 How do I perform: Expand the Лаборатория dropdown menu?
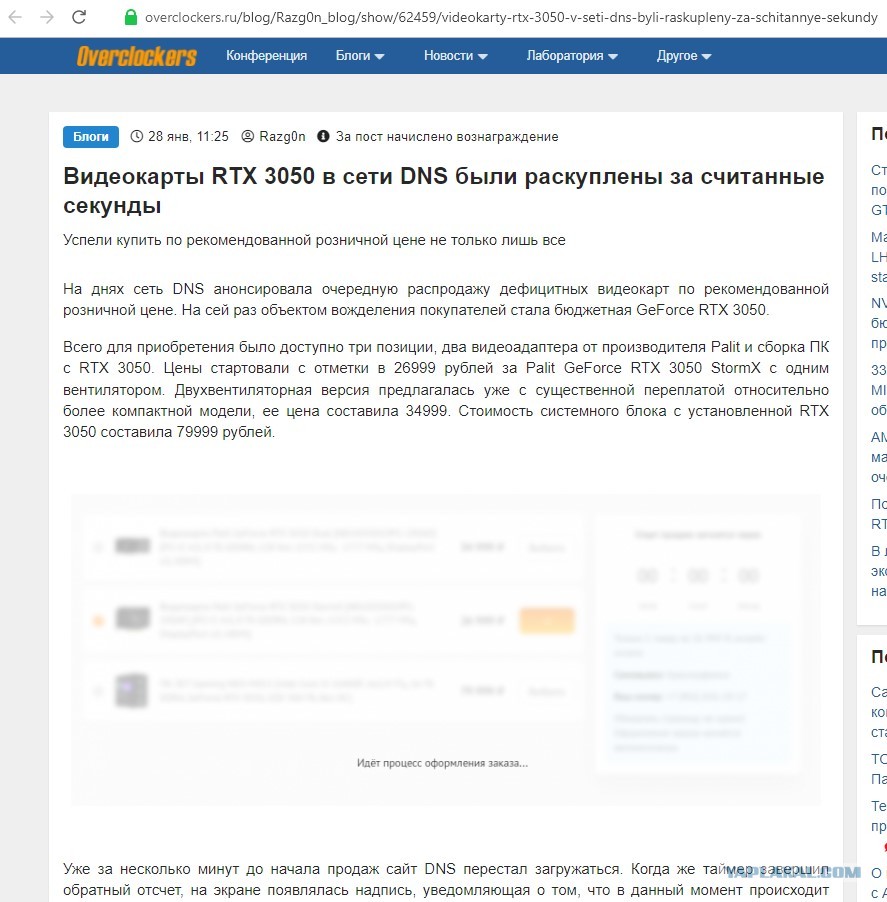(x=572, y=56)
